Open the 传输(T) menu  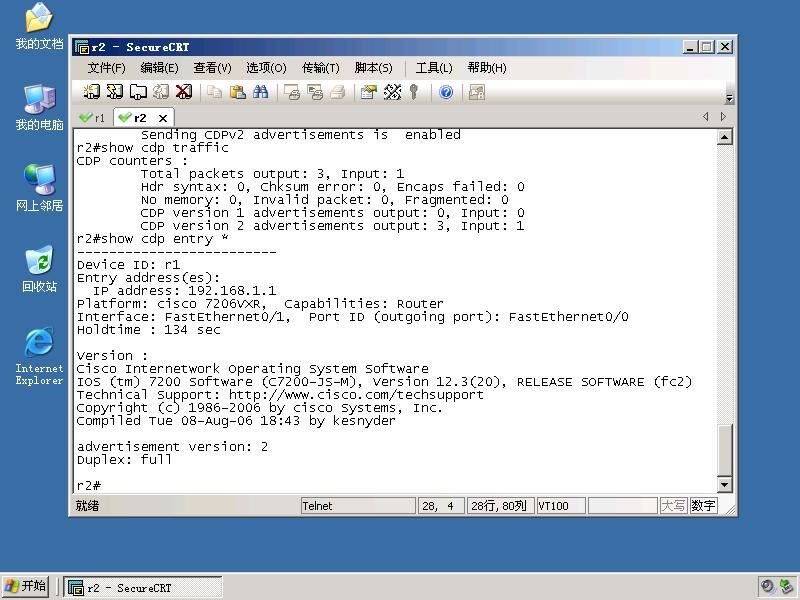tap(320, 68)
